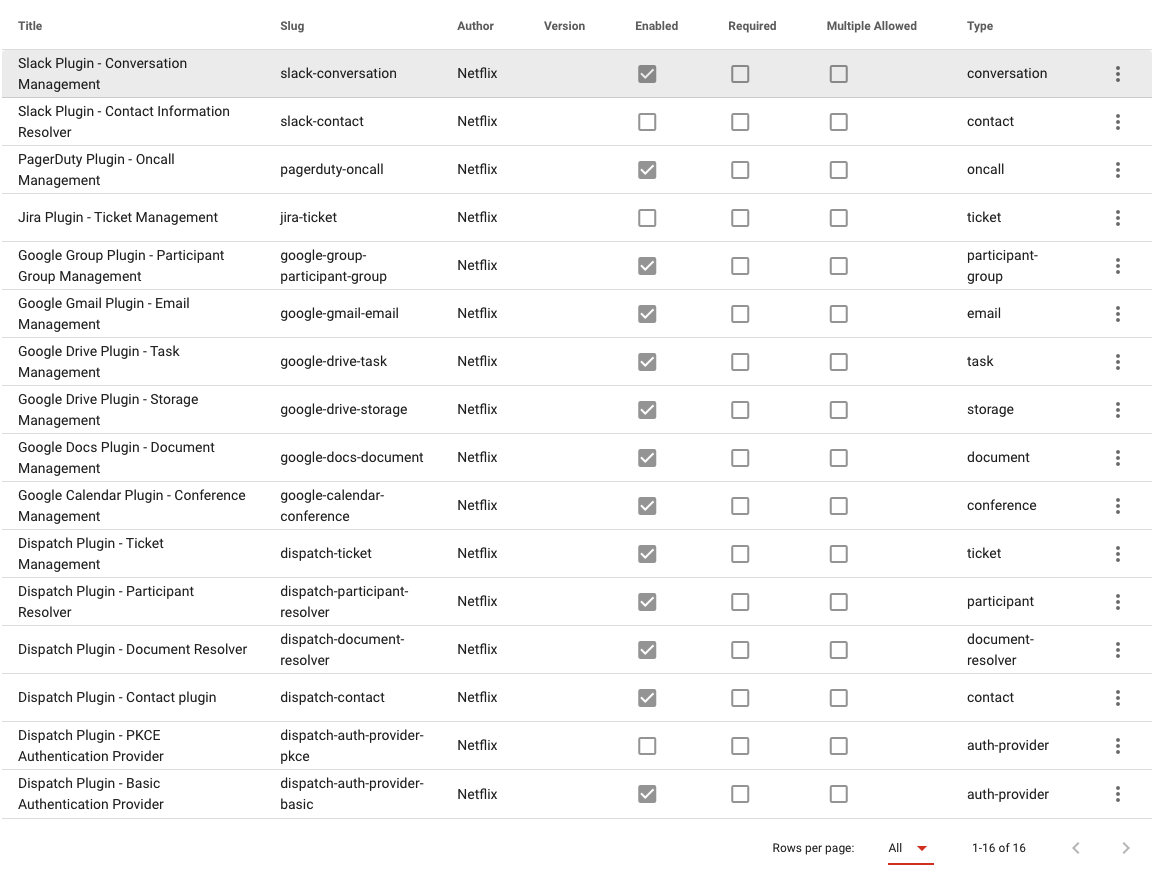Screen dimensions: 1163x874
Task: Allow multiple instances of Jira Ticket plugin
Action: tap(838, 217)
